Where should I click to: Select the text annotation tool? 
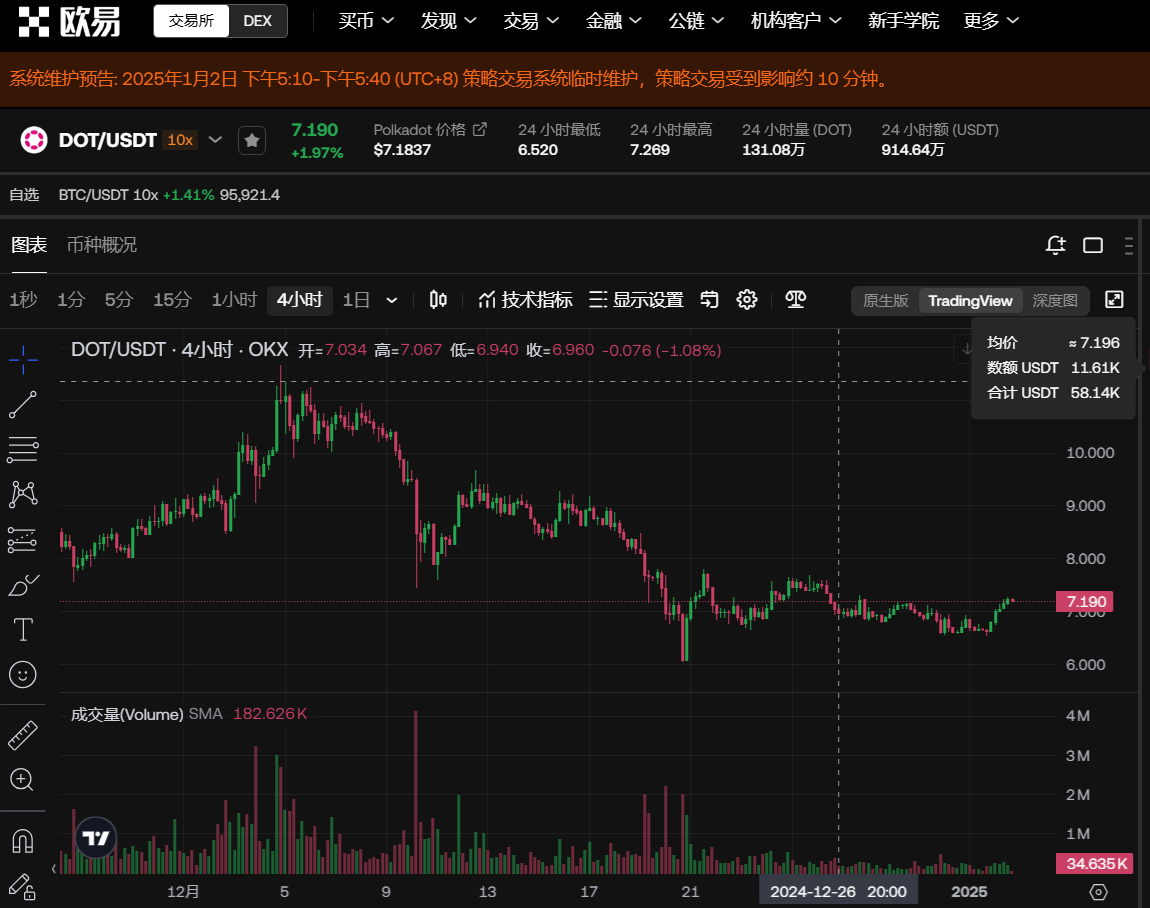23,630
